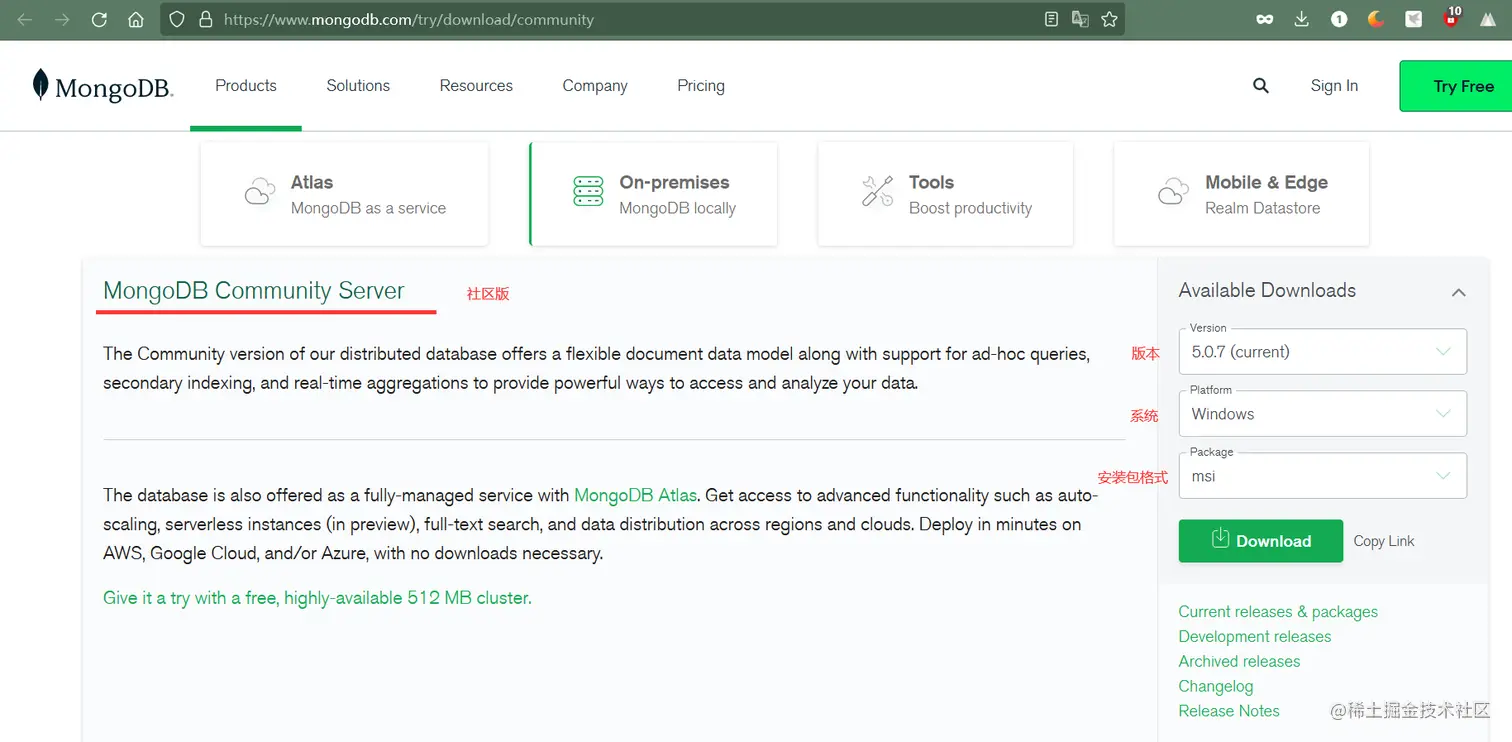Click the MongoDB Community Server heading
Viewport: 1512px width, 742px height.
tap(254, 291)
